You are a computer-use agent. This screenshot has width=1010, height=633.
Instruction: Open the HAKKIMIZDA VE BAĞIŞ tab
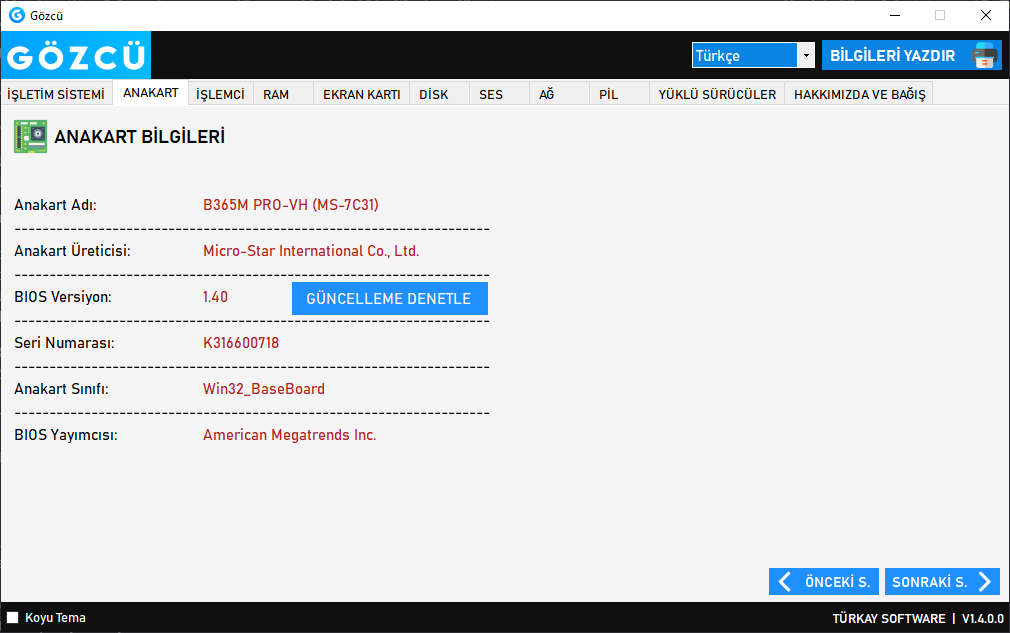click(859, 94)
